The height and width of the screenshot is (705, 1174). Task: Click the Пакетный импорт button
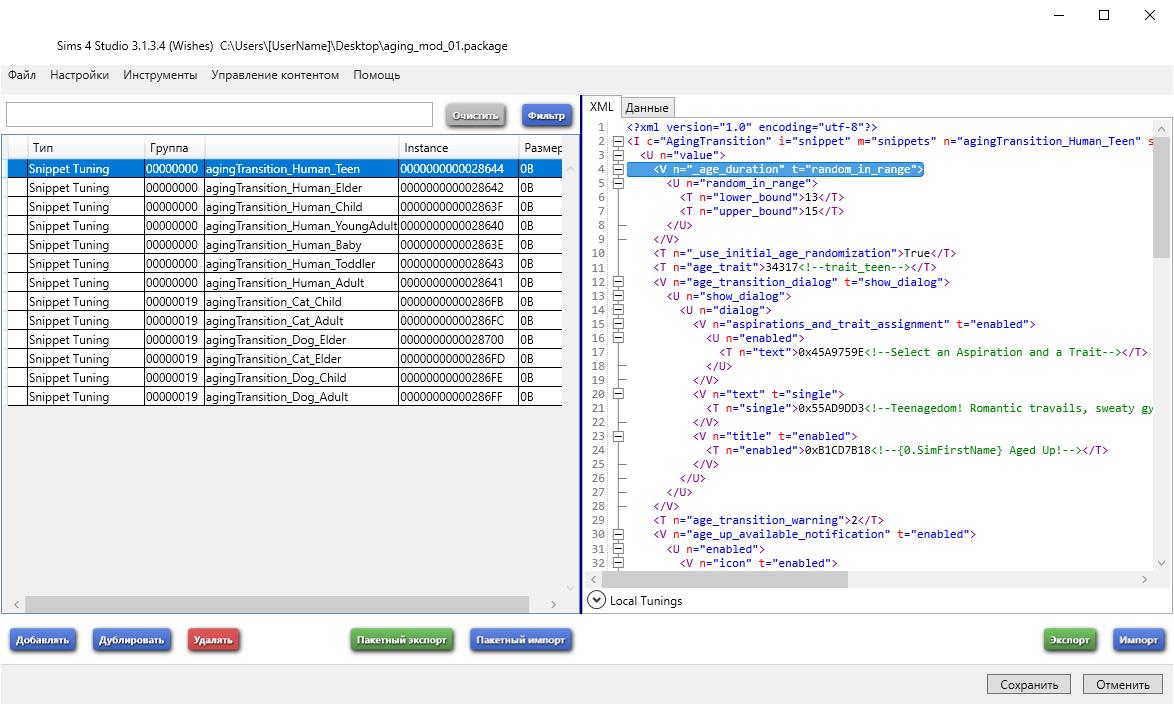pos(520,640)
